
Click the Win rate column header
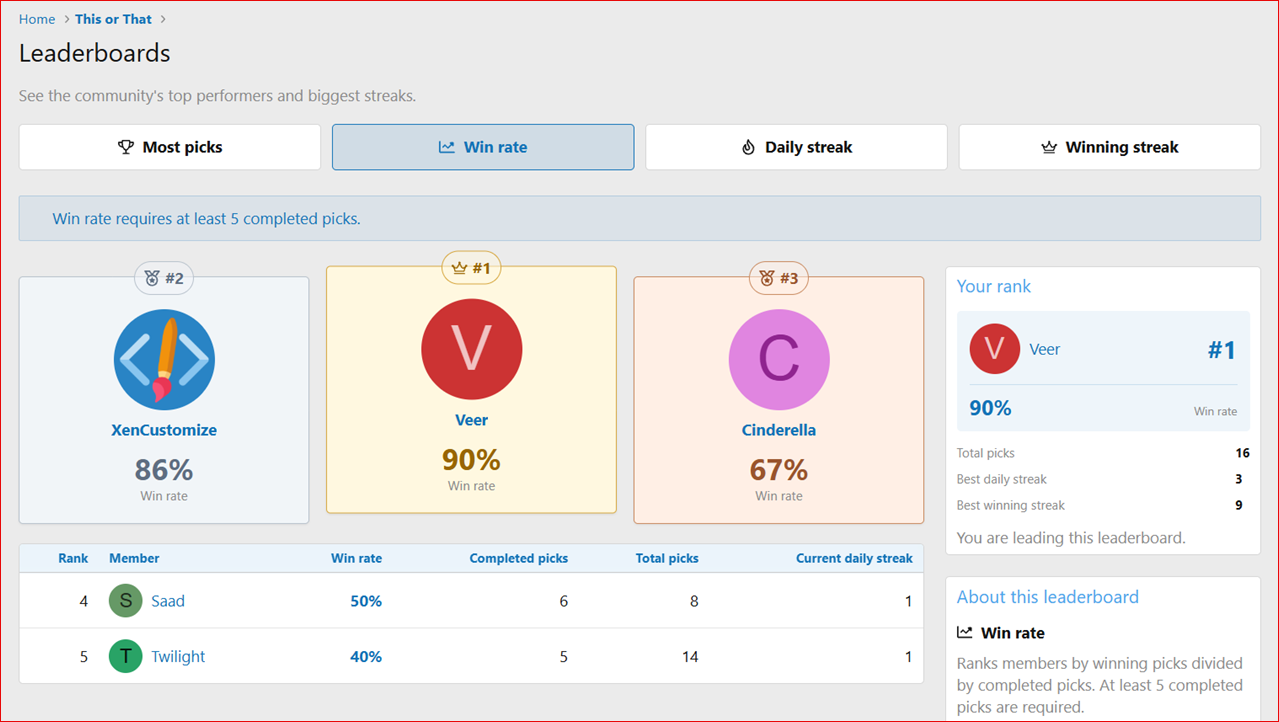(356, 558)
